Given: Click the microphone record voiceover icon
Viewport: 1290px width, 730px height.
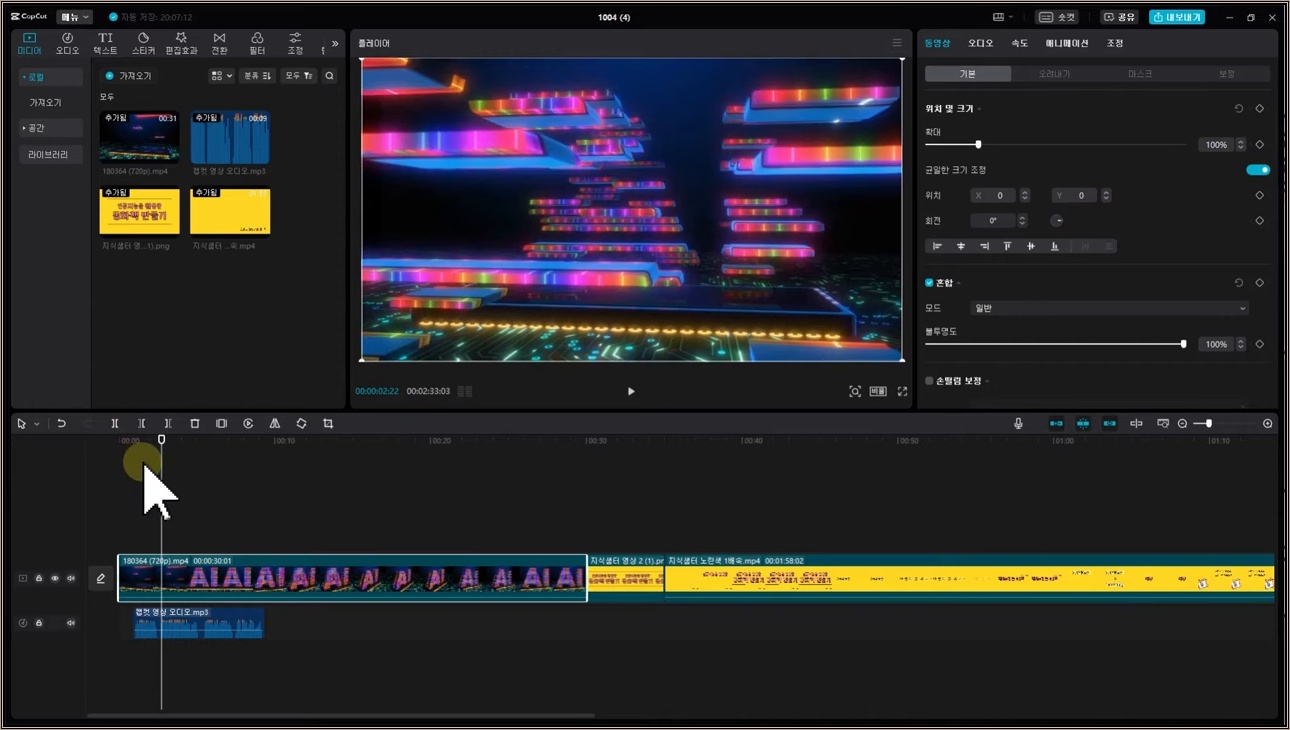Looking at the screenshot, I should click(1018, 424).
